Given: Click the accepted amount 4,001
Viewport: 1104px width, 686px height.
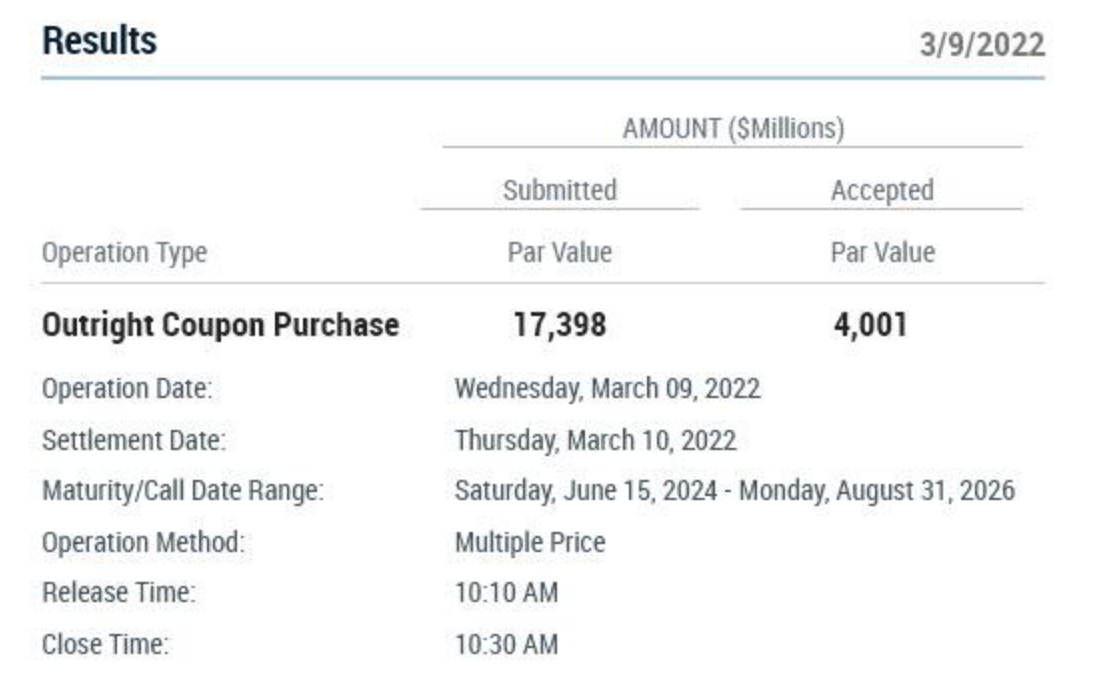Looking at the screenshot, I should [x=870, y=325].
